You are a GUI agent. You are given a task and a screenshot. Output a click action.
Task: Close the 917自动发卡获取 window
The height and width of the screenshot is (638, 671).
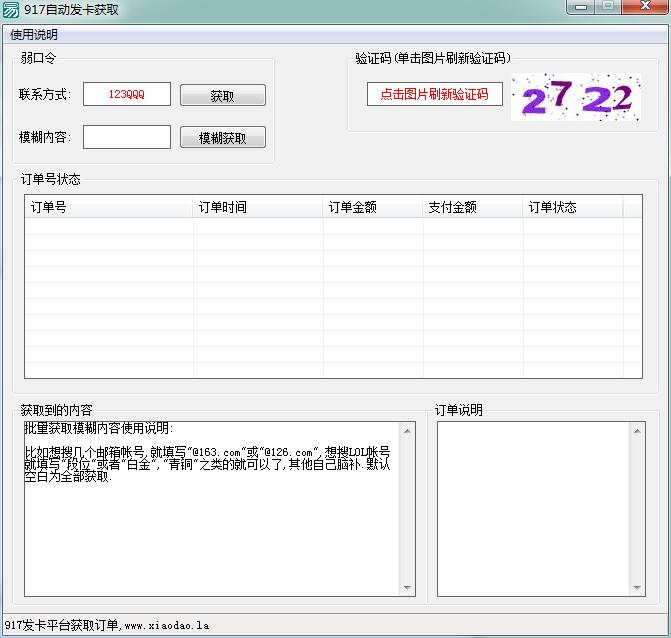pos(645,7)
